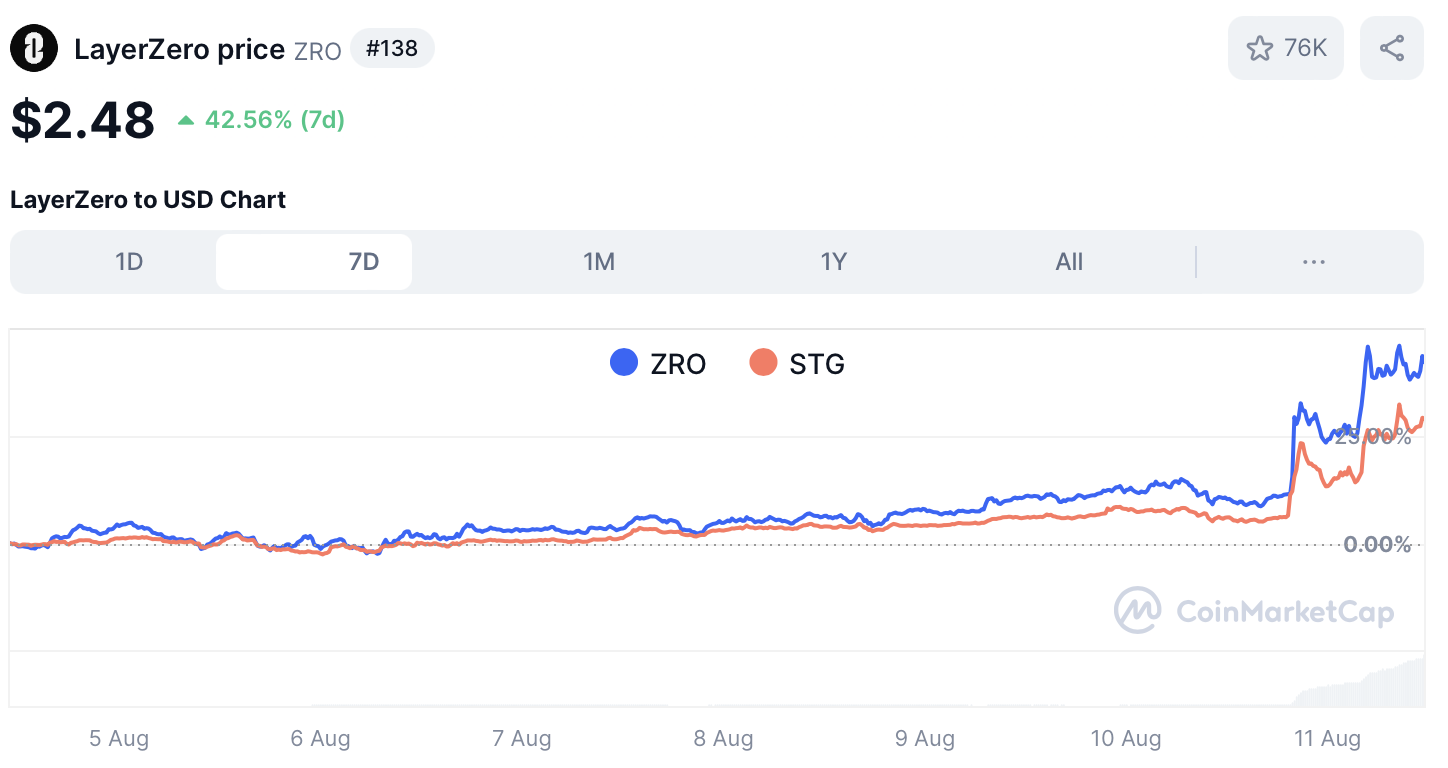
Task: Click the star watchlist icon
Action: point(1261,47)
